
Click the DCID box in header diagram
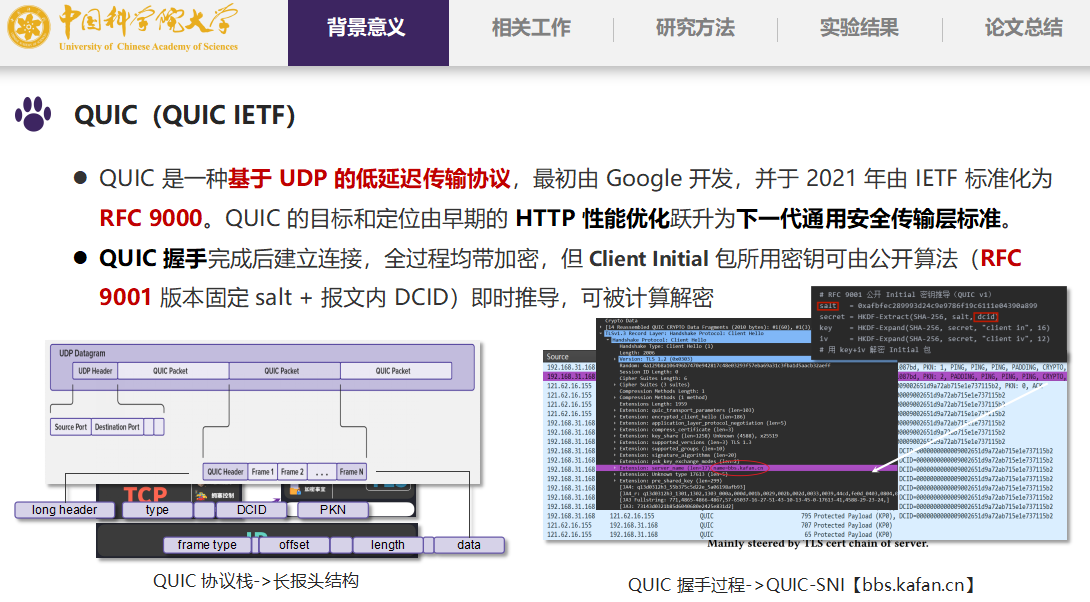251,510
